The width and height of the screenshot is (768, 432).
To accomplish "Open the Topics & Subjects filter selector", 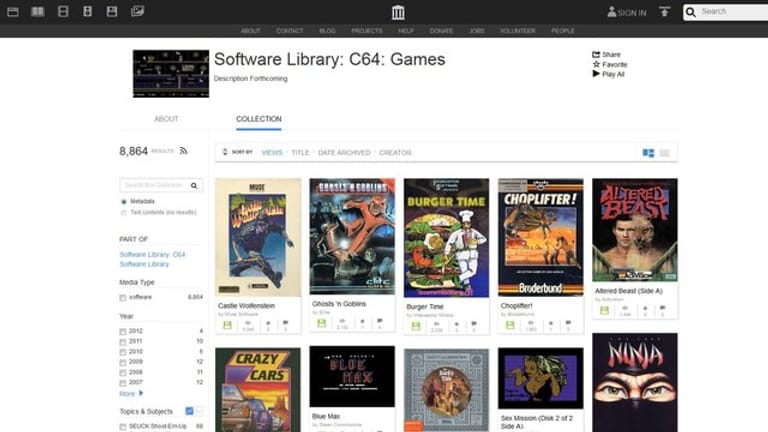I will (190, 411).
